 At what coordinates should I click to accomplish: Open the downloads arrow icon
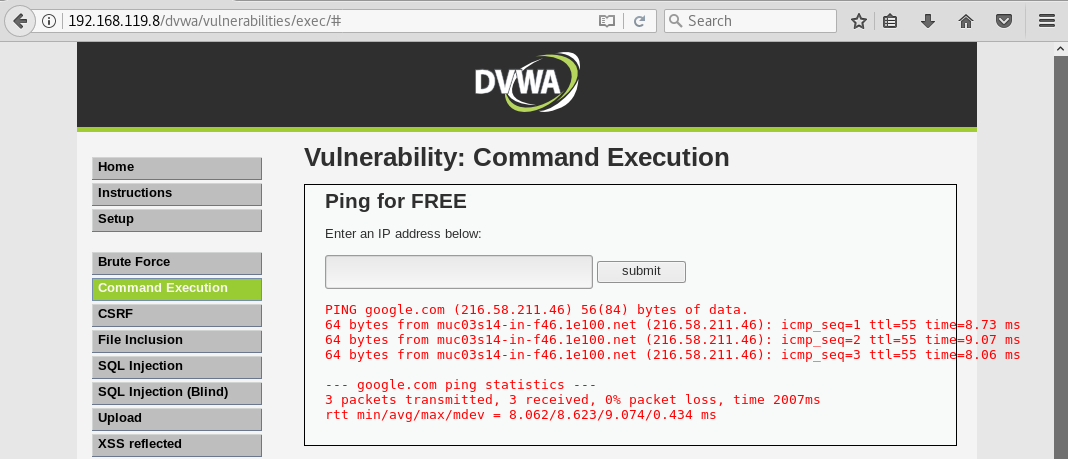(928, 21)
